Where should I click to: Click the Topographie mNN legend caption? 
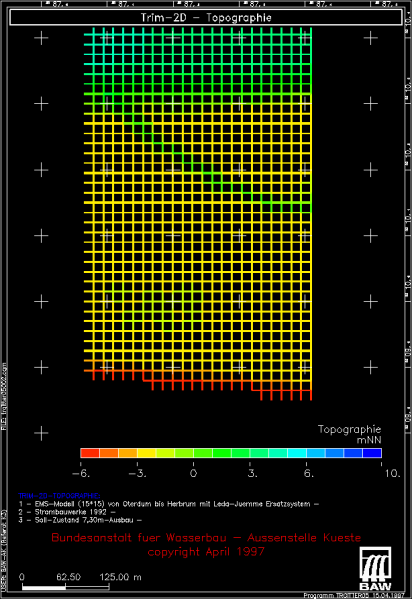click(350, 434)
